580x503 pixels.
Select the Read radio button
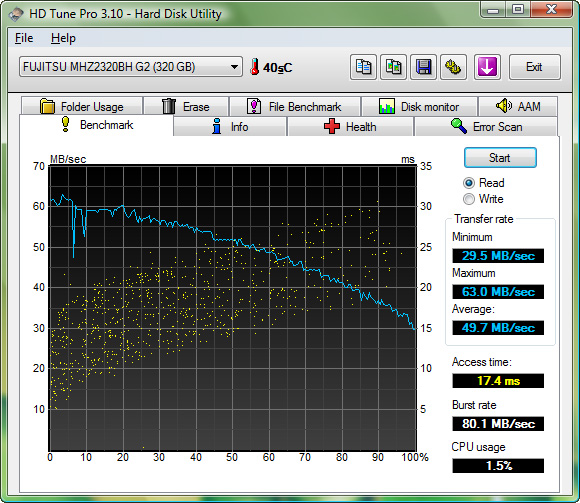[x=468, y=183]
